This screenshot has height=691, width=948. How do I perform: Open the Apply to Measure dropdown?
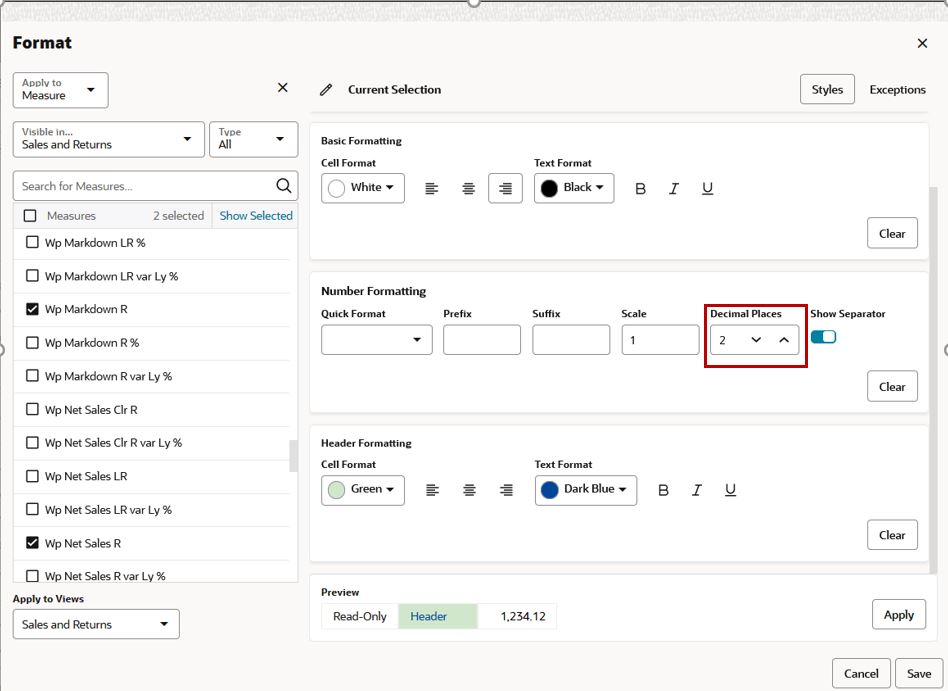[x=60, y=90]
